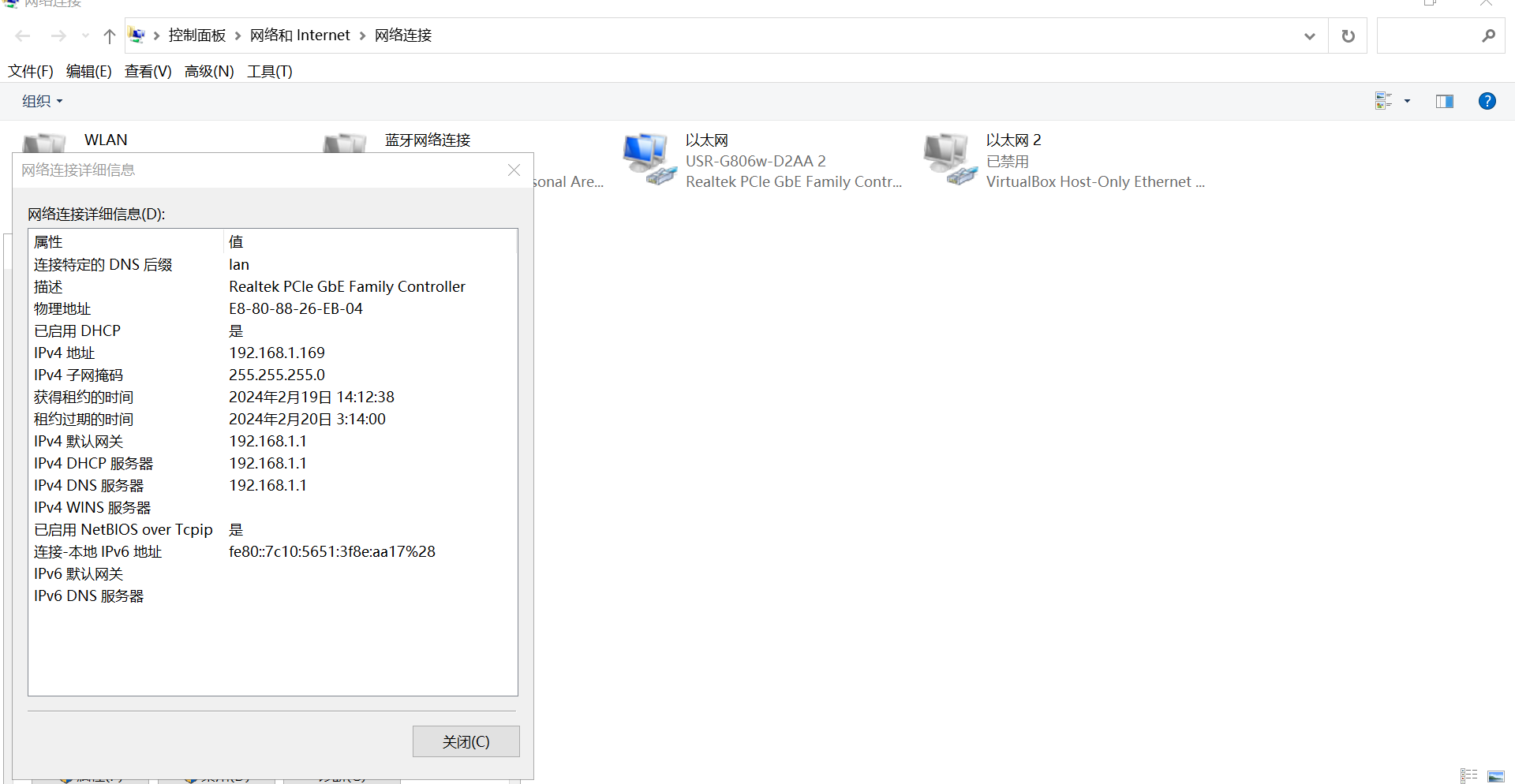Open the 文件(F) menu
Image resolution: width=1515 pixels, height=784 pixels.
(31, 71)
